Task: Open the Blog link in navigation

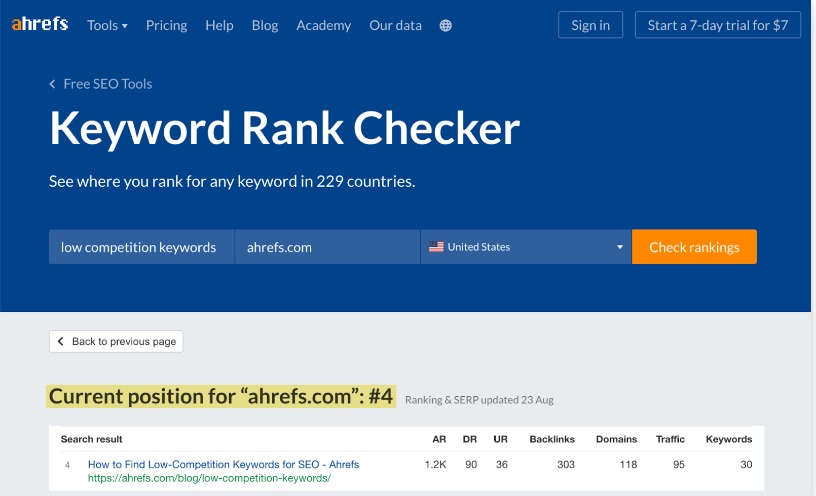Action: click(265, 26)
